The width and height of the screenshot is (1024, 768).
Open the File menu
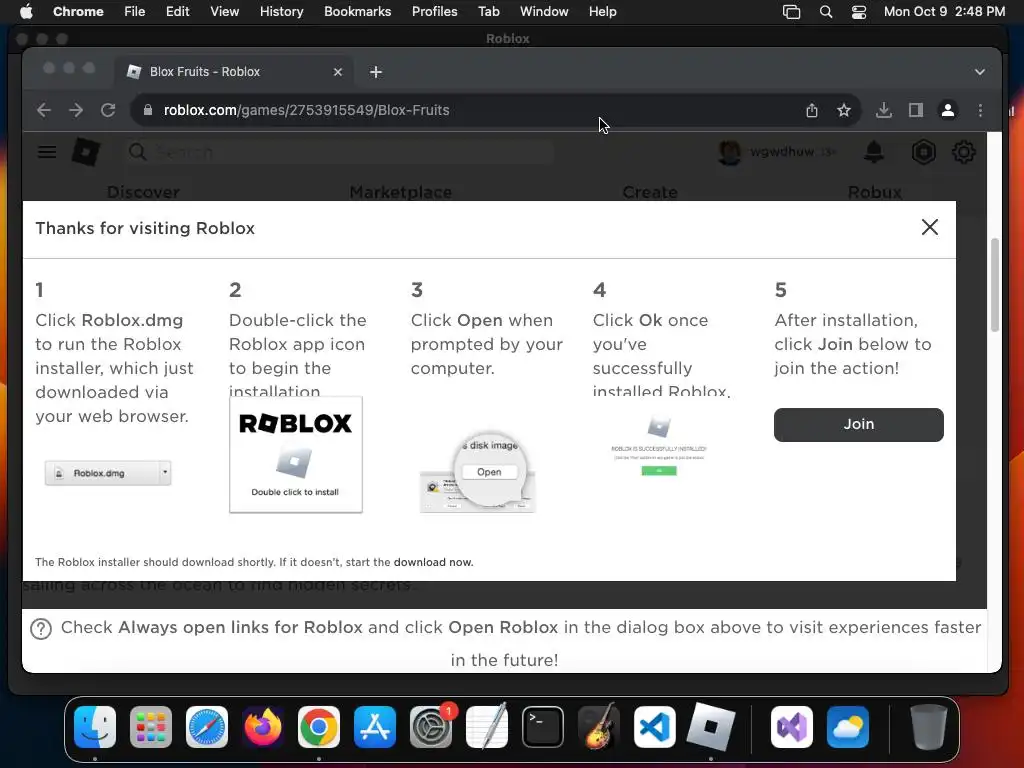pyautogui.click(x=135, y=12)
